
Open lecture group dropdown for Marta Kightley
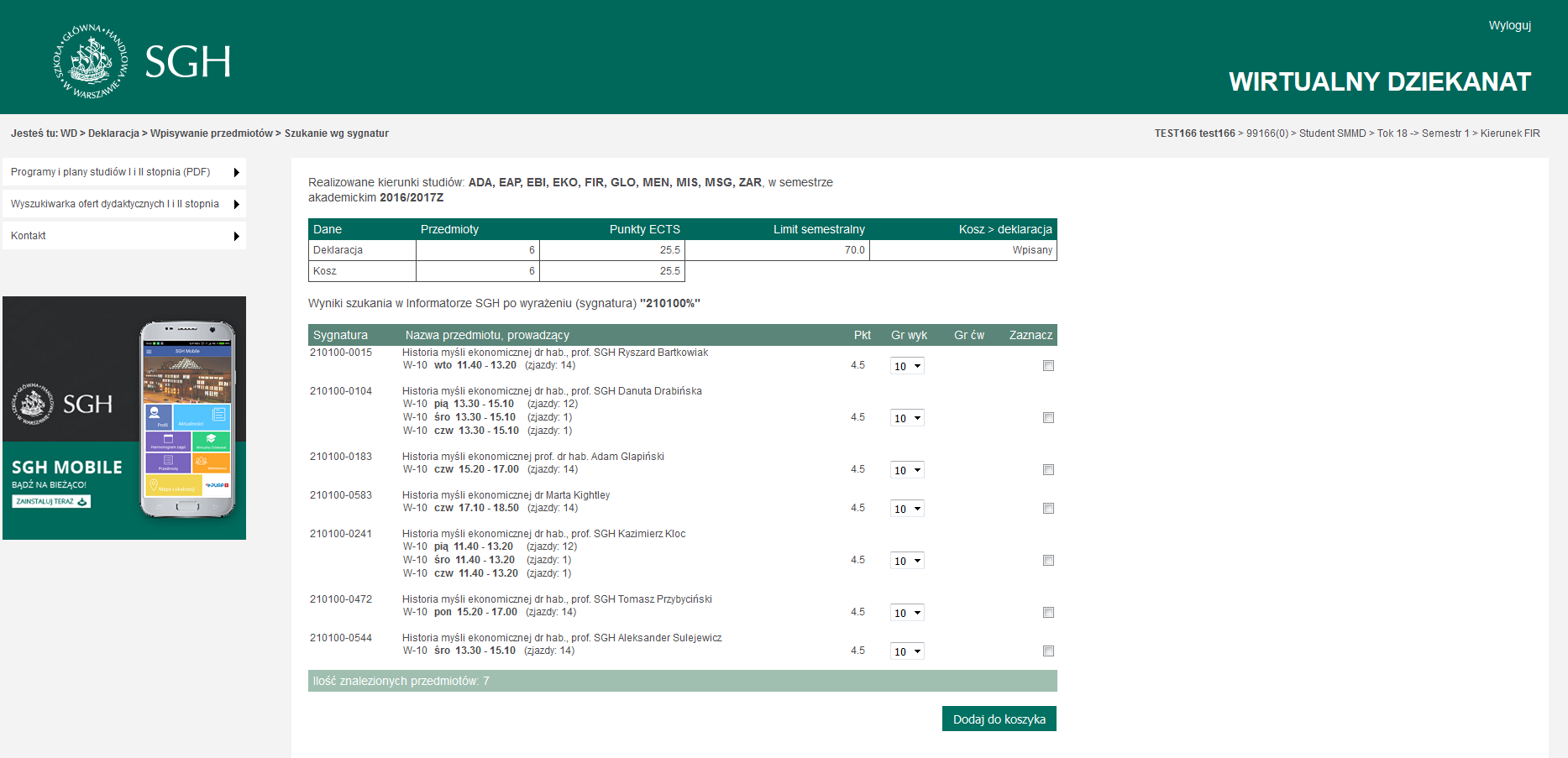pos(907,509)
